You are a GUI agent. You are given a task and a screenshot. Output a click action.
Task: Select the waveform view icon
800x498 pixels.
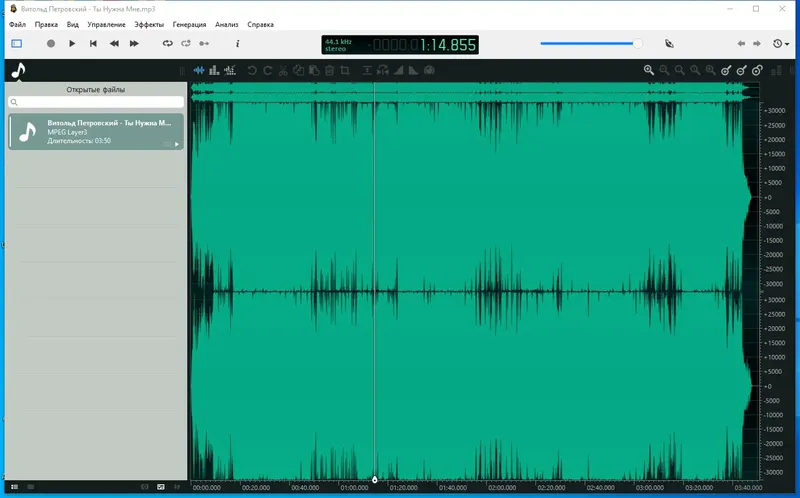click(199, 70)
